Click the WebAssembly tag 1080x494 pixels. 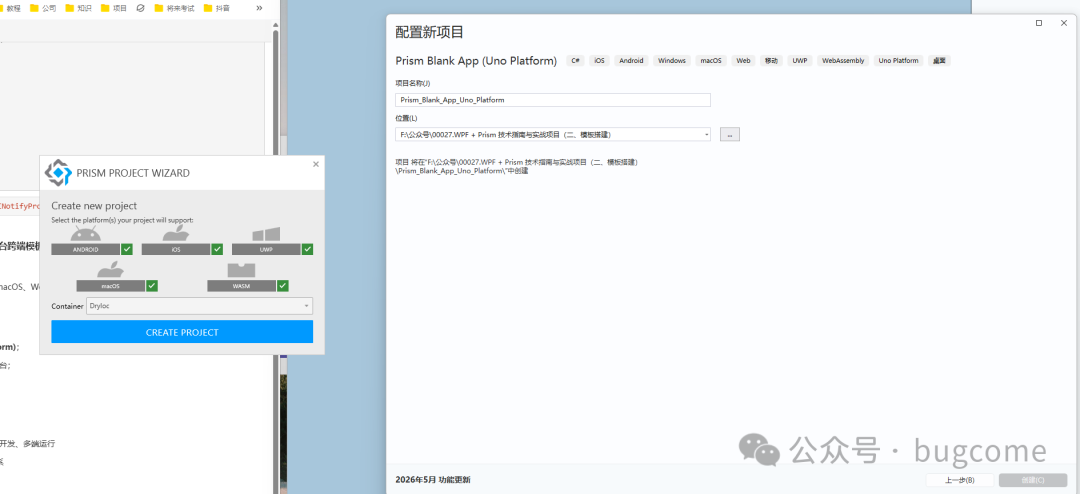click(844, 61)
